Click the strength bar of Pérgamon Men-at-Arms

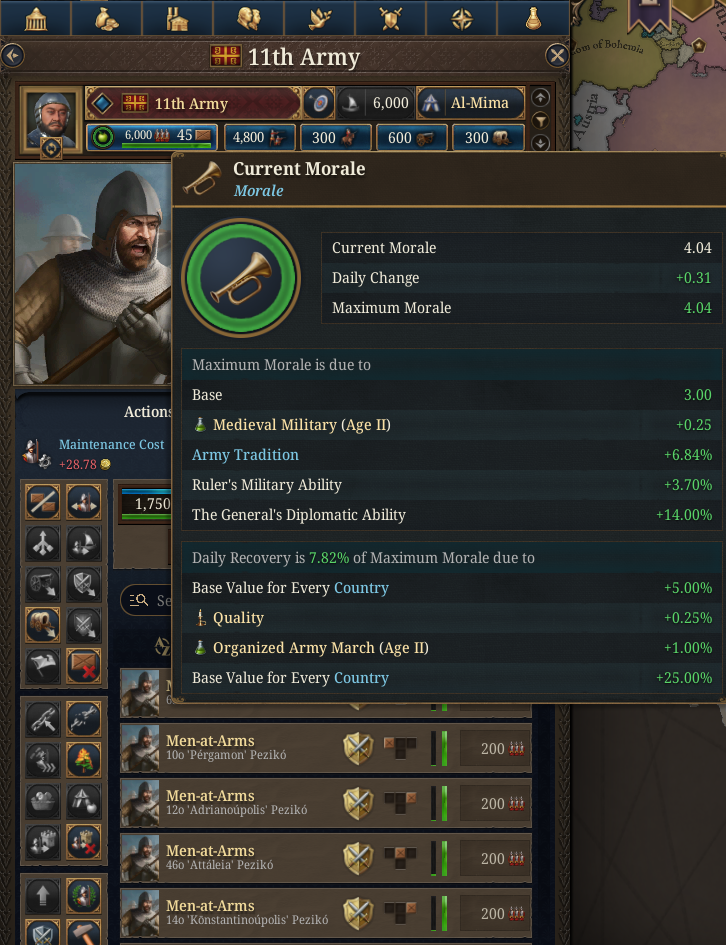[x=445, y=749]
